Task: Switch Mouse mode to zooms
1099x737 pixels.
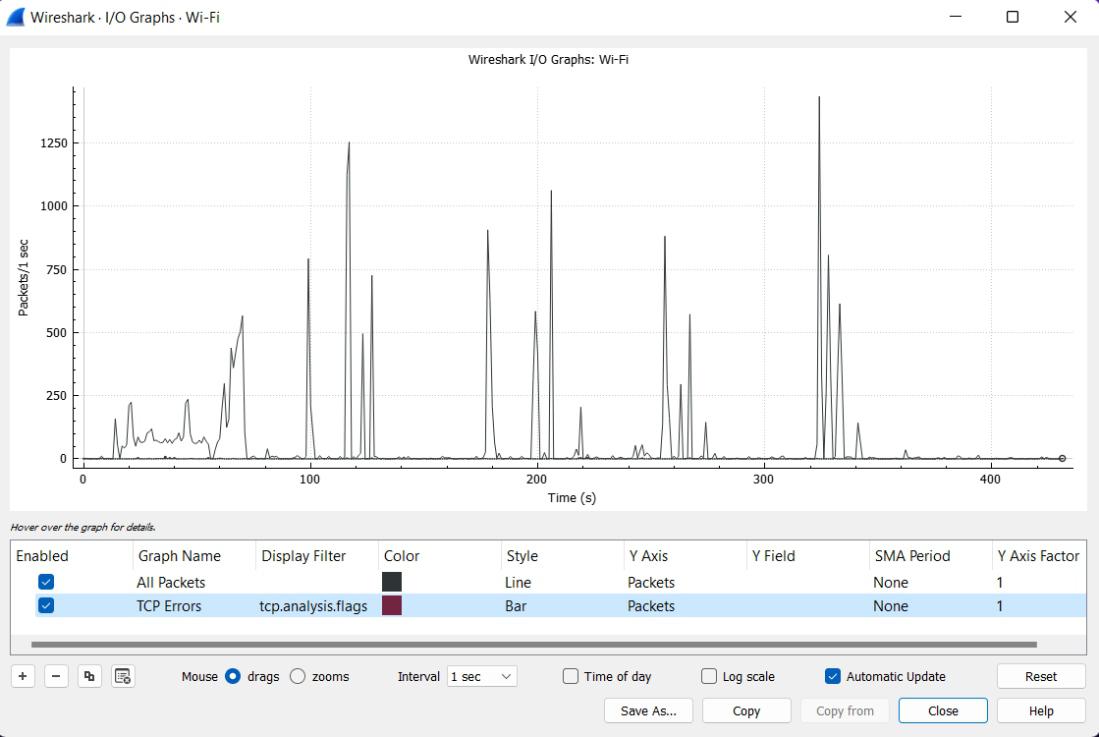Action: click(296, 676)
